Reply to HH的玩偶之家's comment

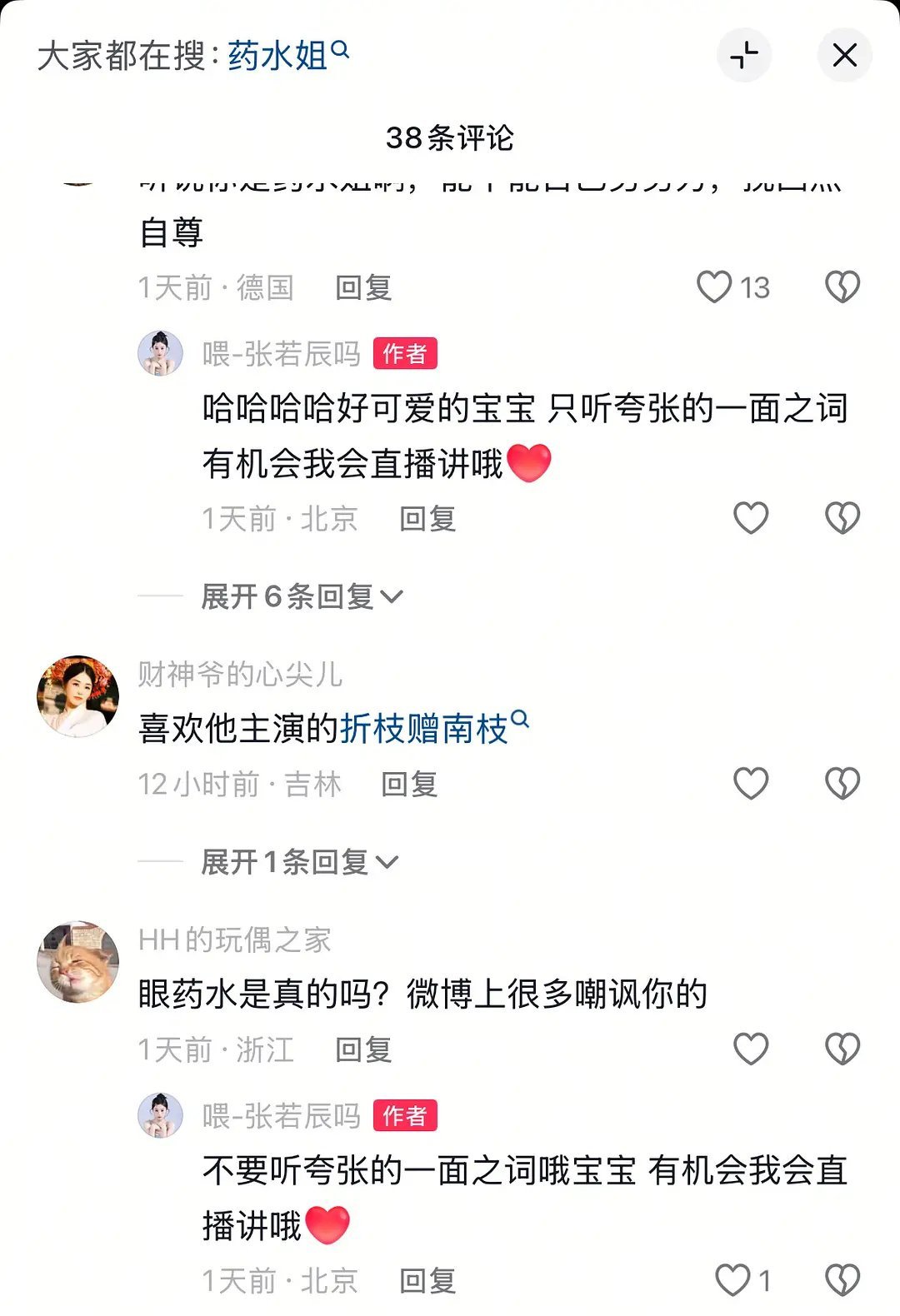363,1049
